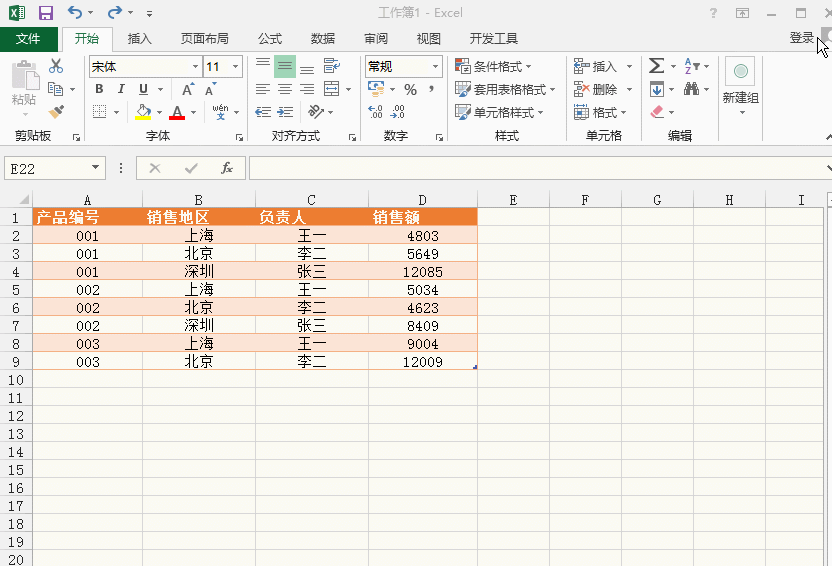The width and height of the screenshot is (832, 566).
Task: Switch to the 数据 Data tab
Action: (x=323, y=38)
